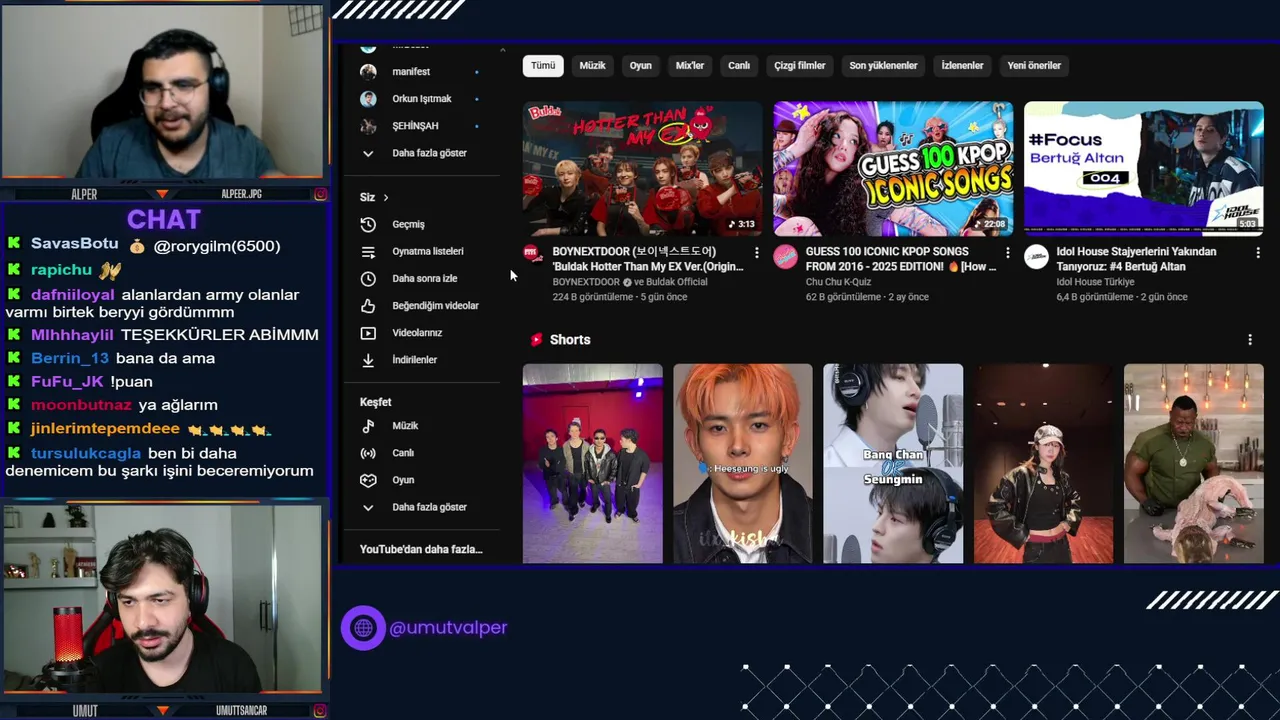Click the manifest channel avatar

coord(368,72)
